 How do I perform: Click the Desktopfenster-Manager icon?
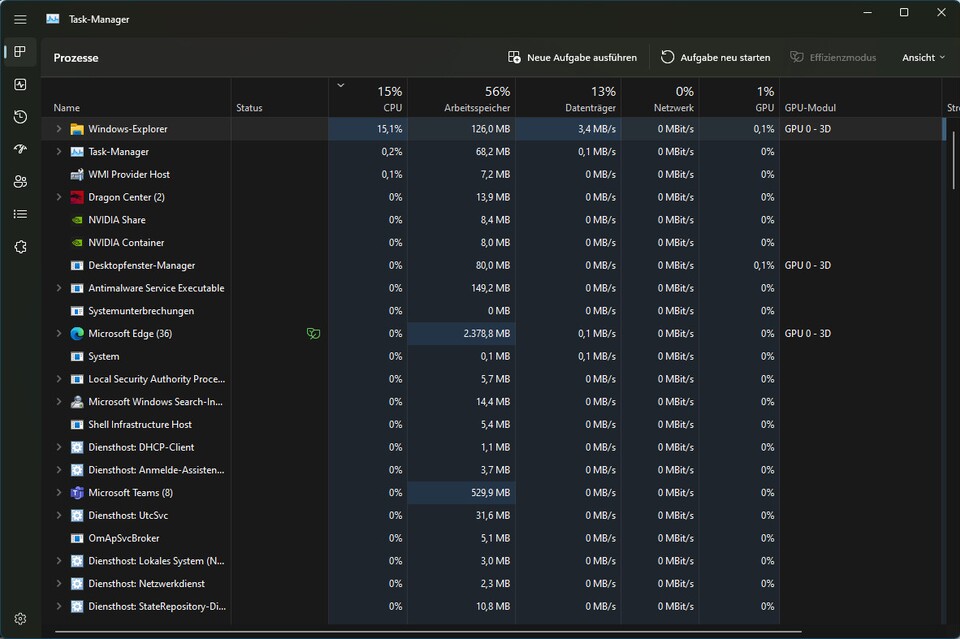tap(77, 266)
